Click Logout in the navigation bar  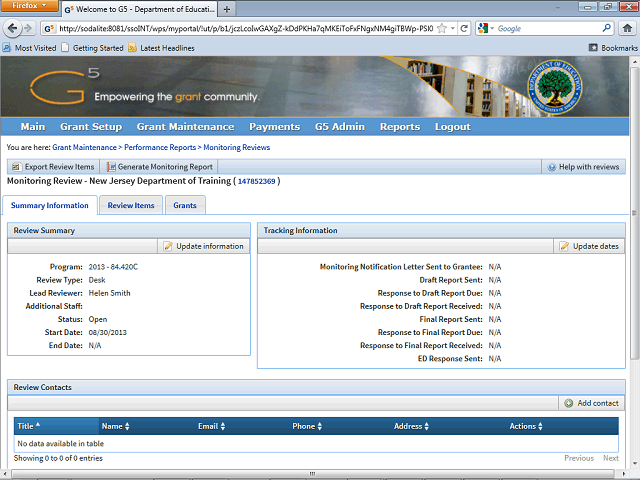pos(453,127)
